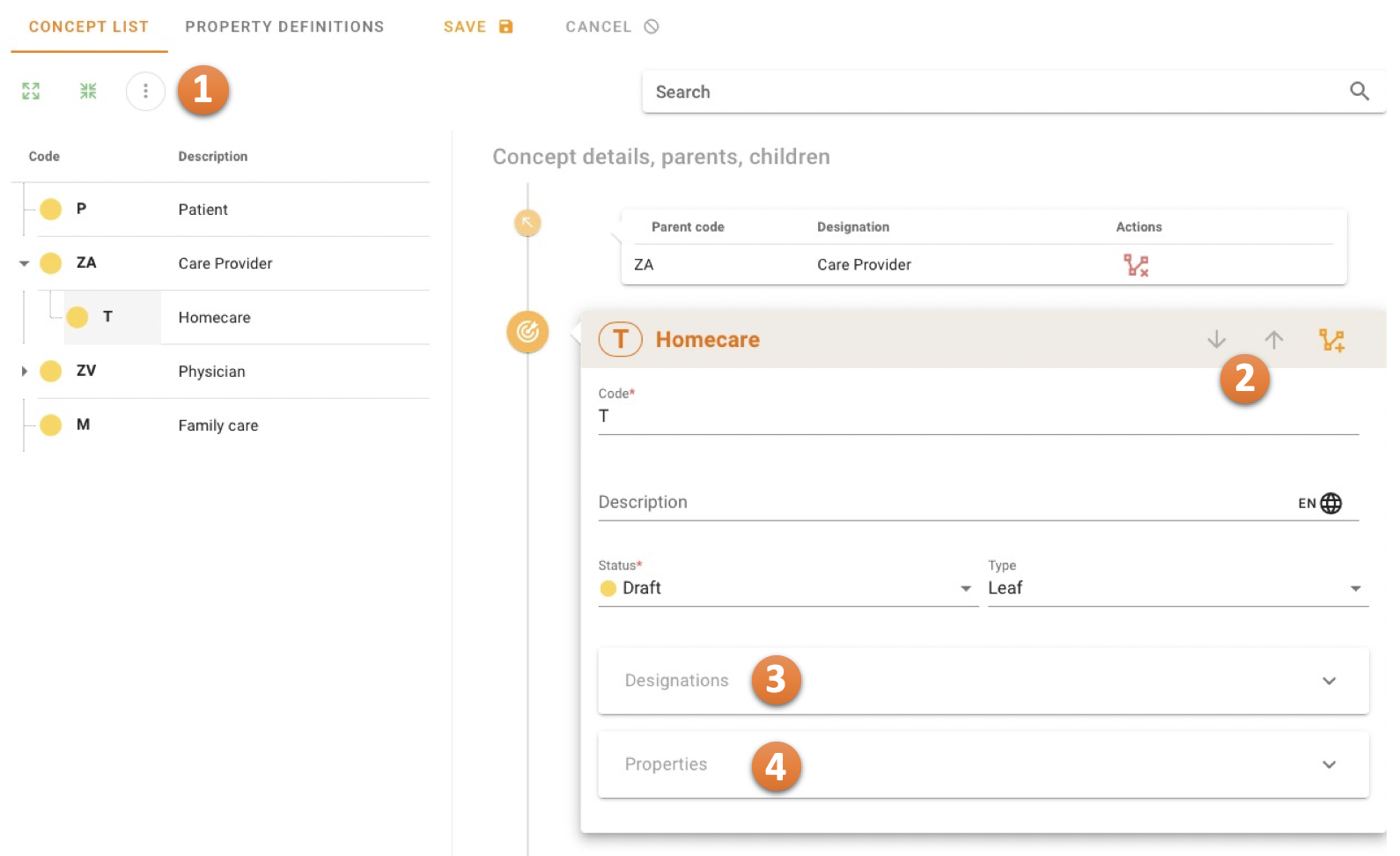Click the search magnifier icon

click(x=1359, y=92)
